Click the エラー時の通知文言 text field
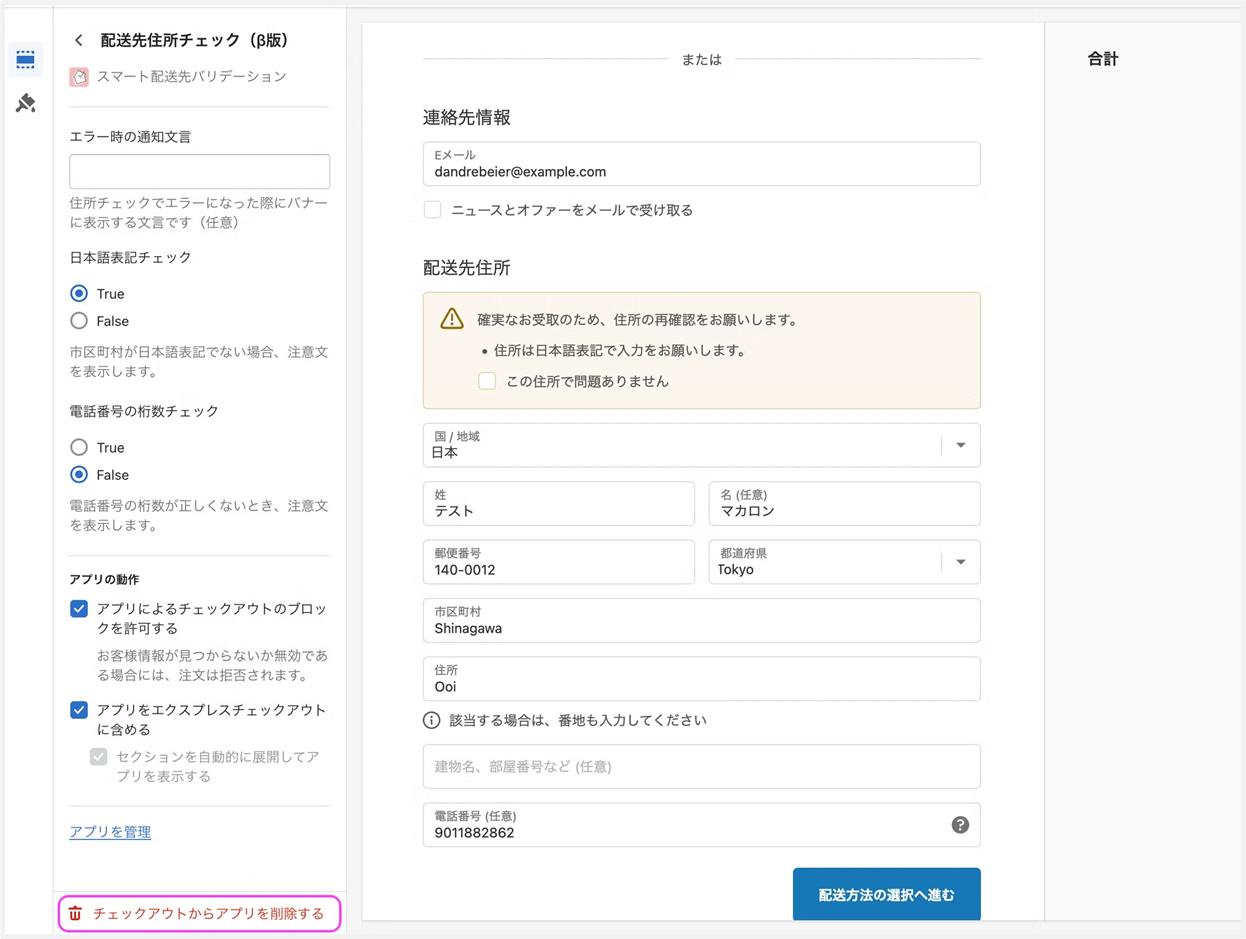Viewport: 1246px width, 939px height. coord(199,172)
